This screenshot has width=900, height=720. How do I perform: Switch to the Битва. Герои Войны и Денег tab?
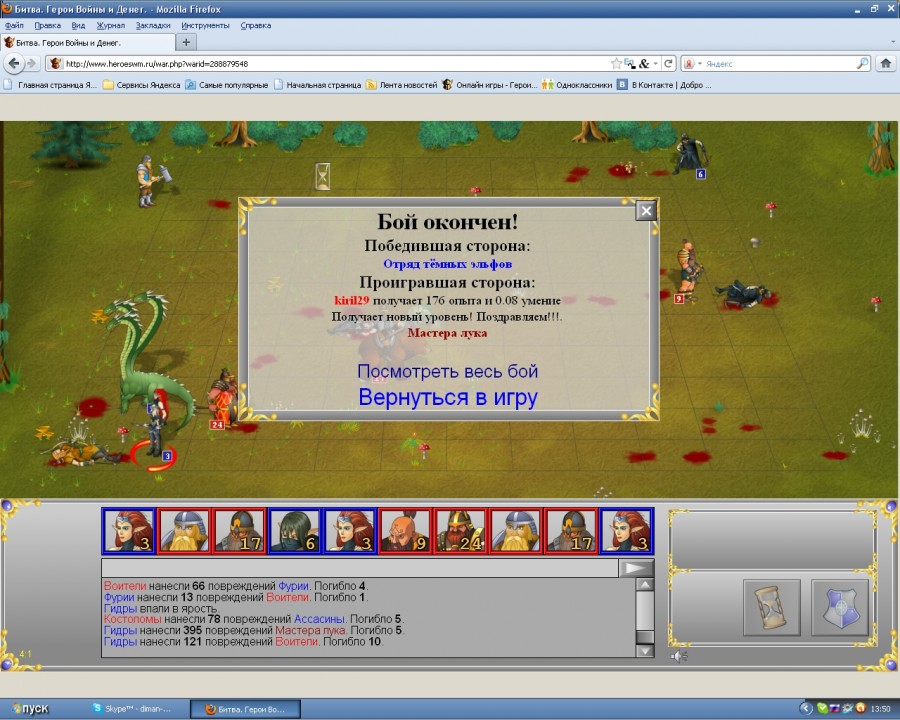click(88, 42)
